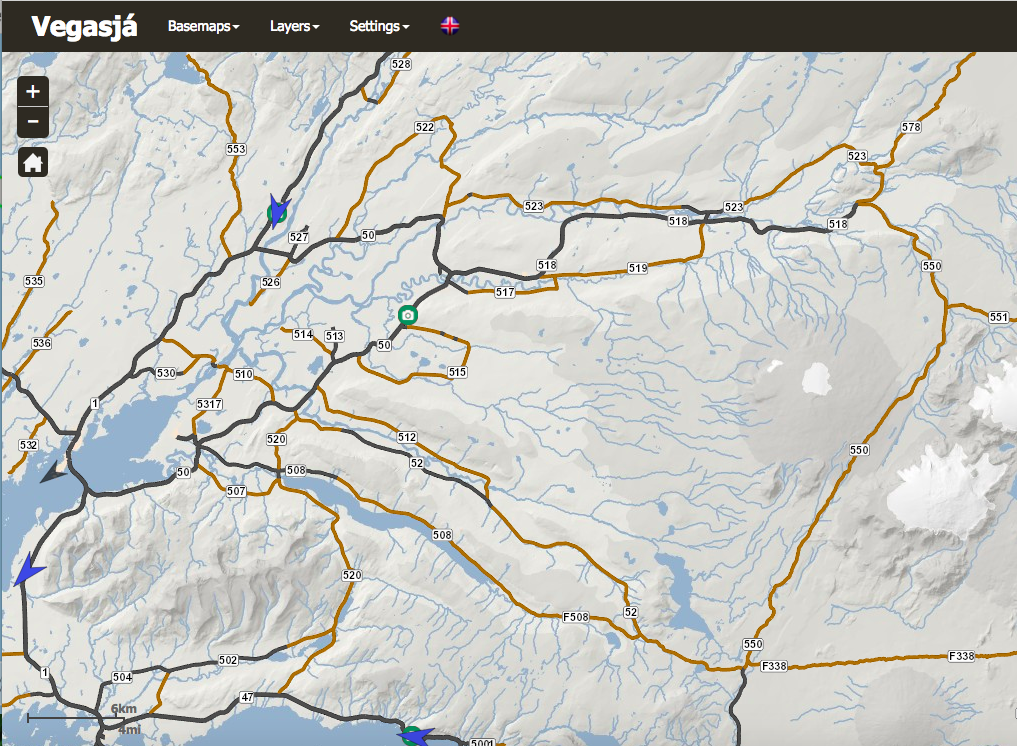Click road number label 5317

209,404
